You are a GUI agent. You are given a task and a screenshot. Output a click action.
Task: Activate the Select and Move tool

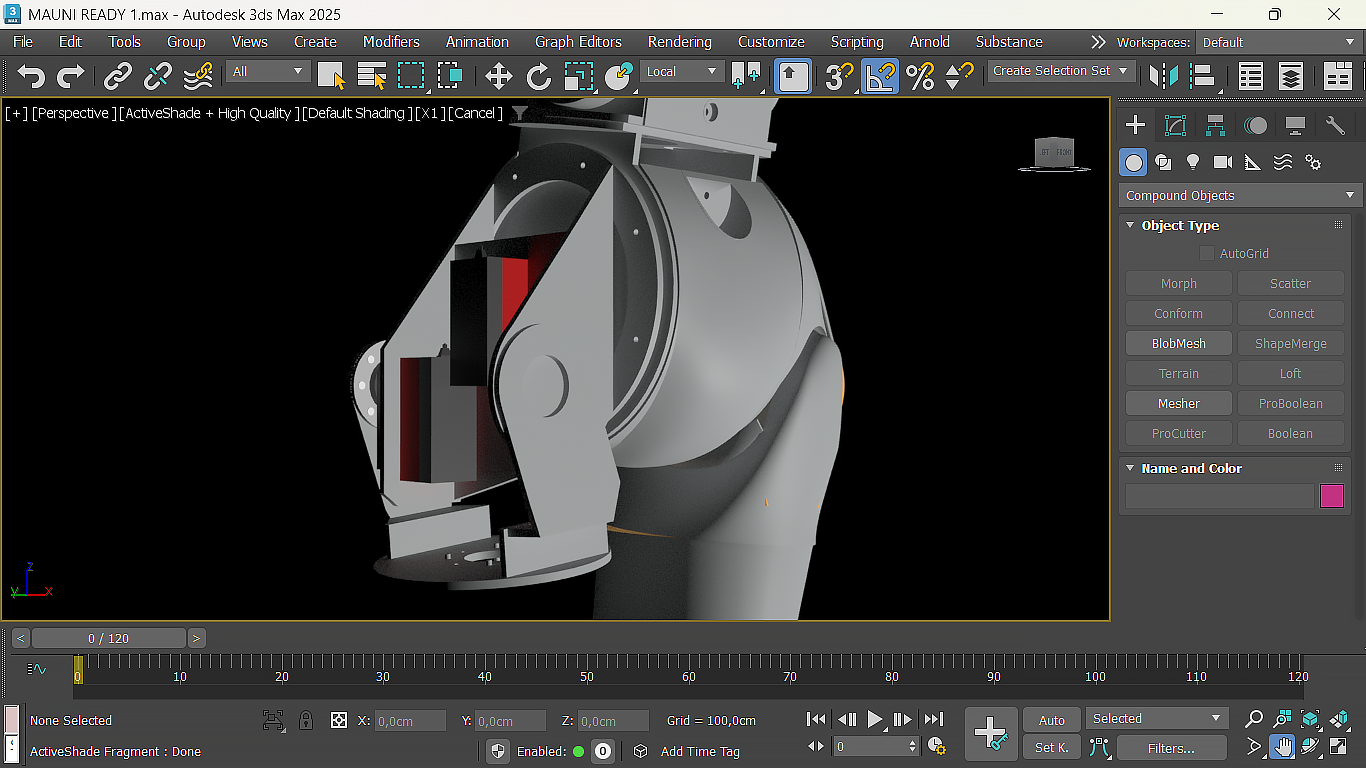pos(498,76)
